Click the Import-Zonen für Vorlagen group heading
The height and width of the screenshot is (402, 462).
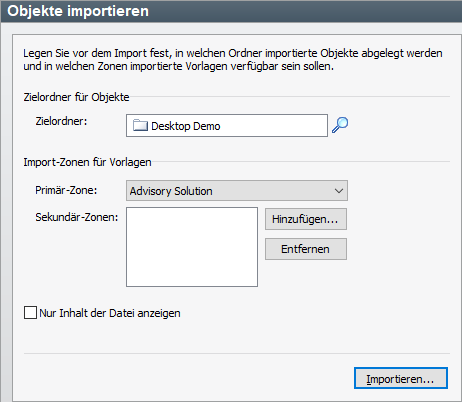[87, 162]
